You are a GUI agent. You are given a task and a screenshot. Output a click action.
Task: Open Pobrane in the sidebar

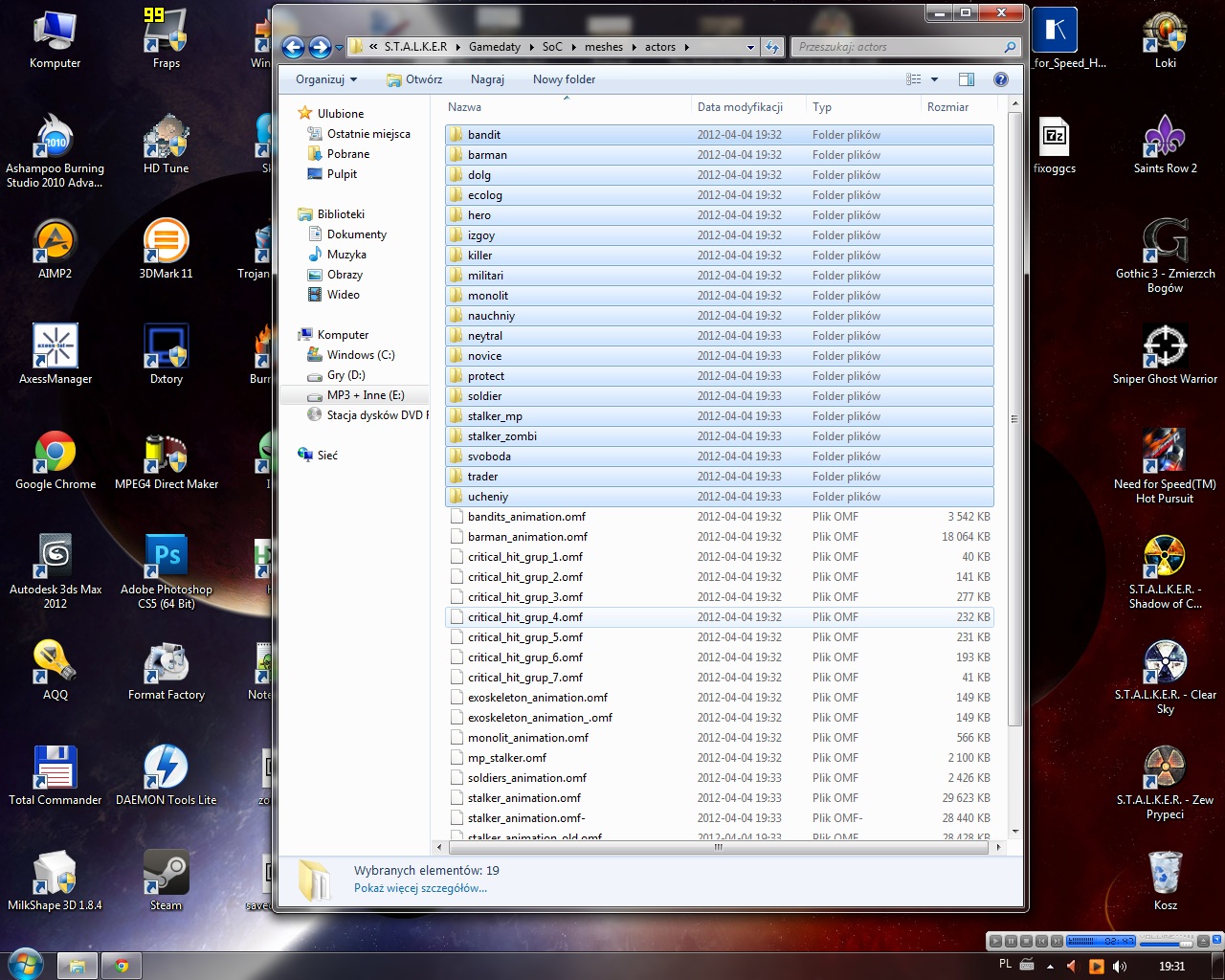click(348, 154)
